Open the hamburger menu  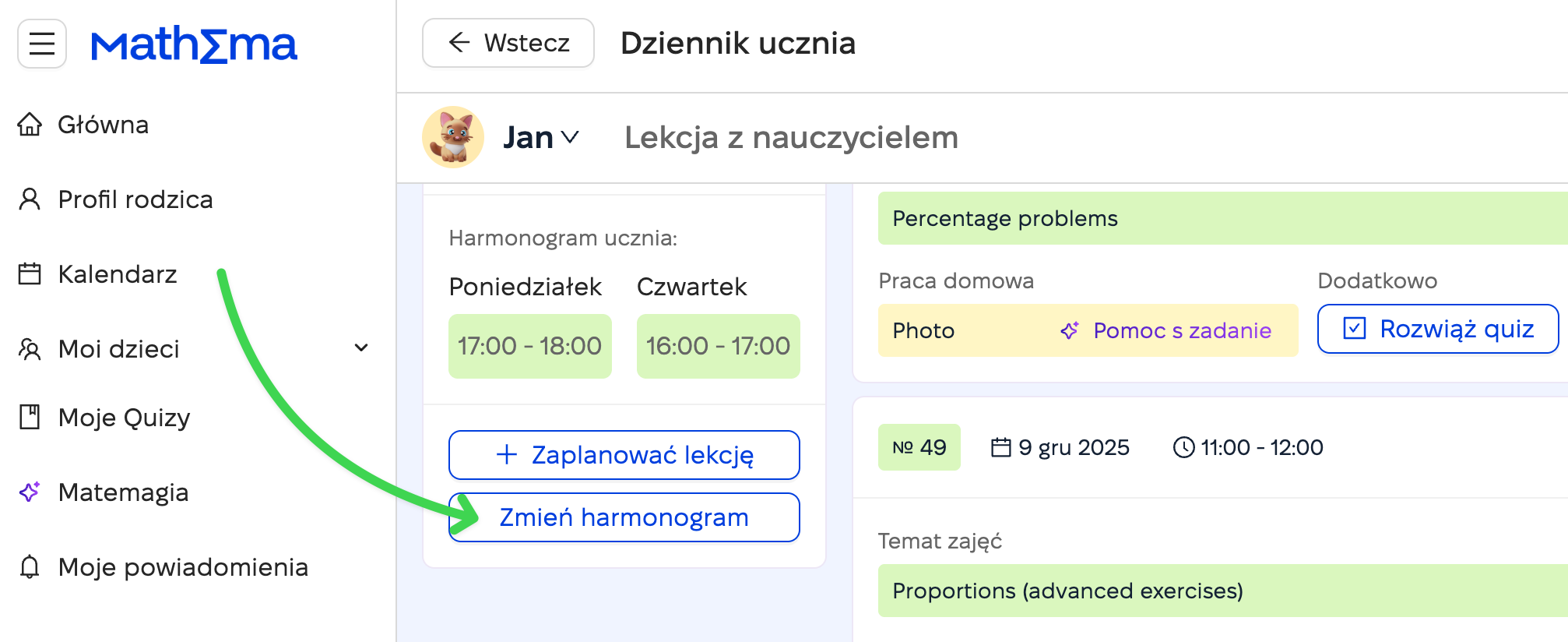click(x=42, y=44)
